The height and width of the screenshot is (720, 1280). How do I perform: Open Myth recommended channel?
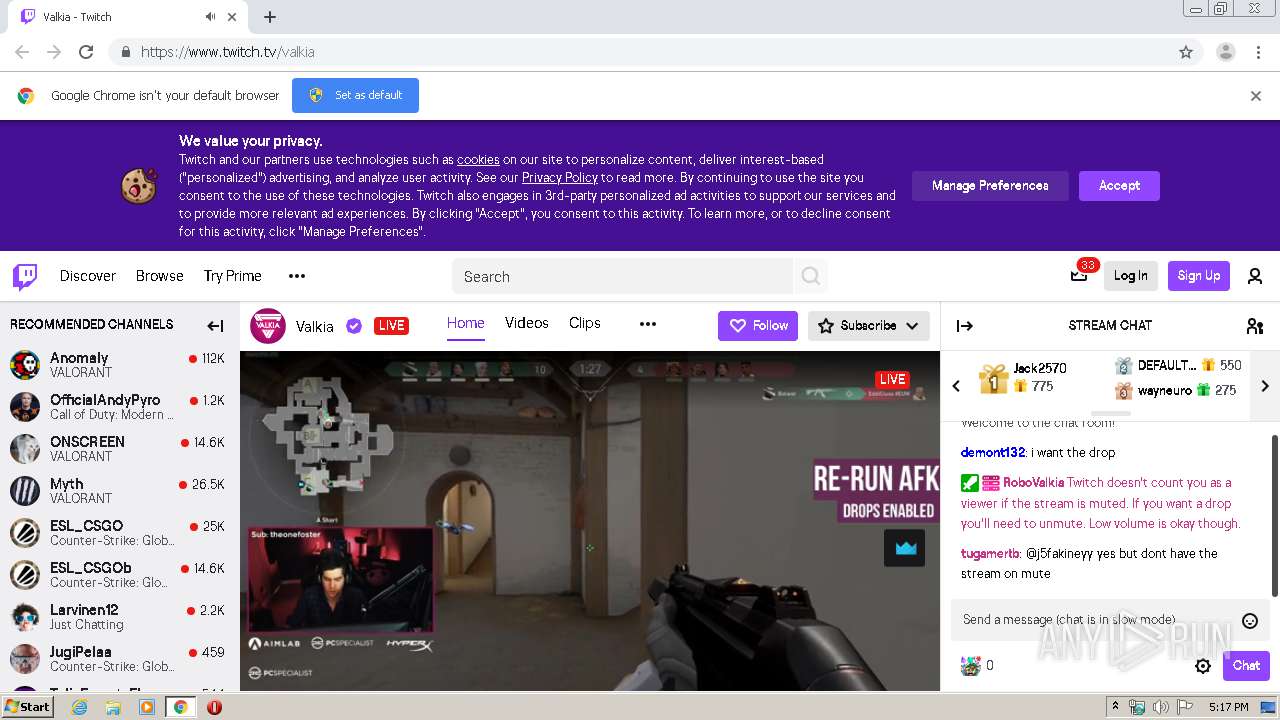tap(118, 491)
